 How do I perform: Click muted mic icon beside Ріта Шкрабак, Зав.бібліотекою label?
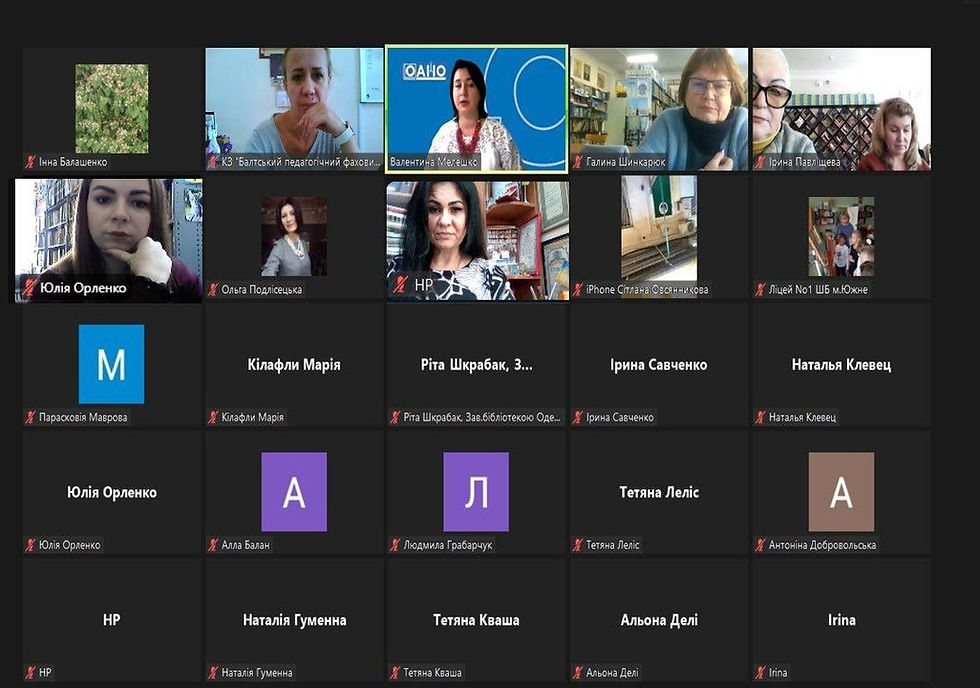[x=394, y=417]
